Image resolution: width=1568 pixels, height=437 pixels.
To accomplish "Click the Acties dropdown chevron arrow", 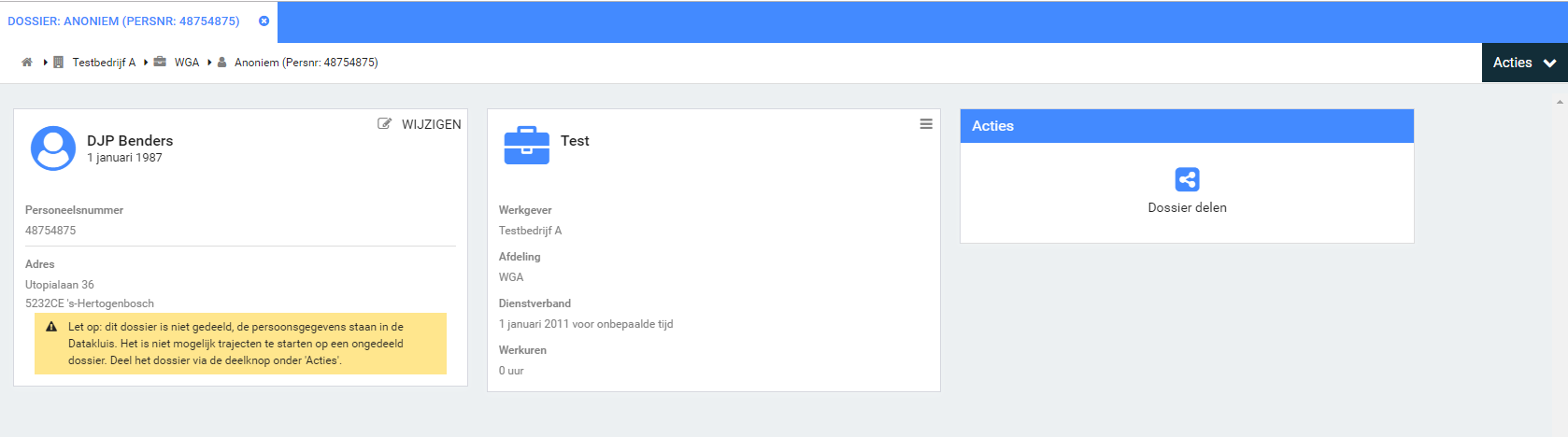I will point(1549,63).
